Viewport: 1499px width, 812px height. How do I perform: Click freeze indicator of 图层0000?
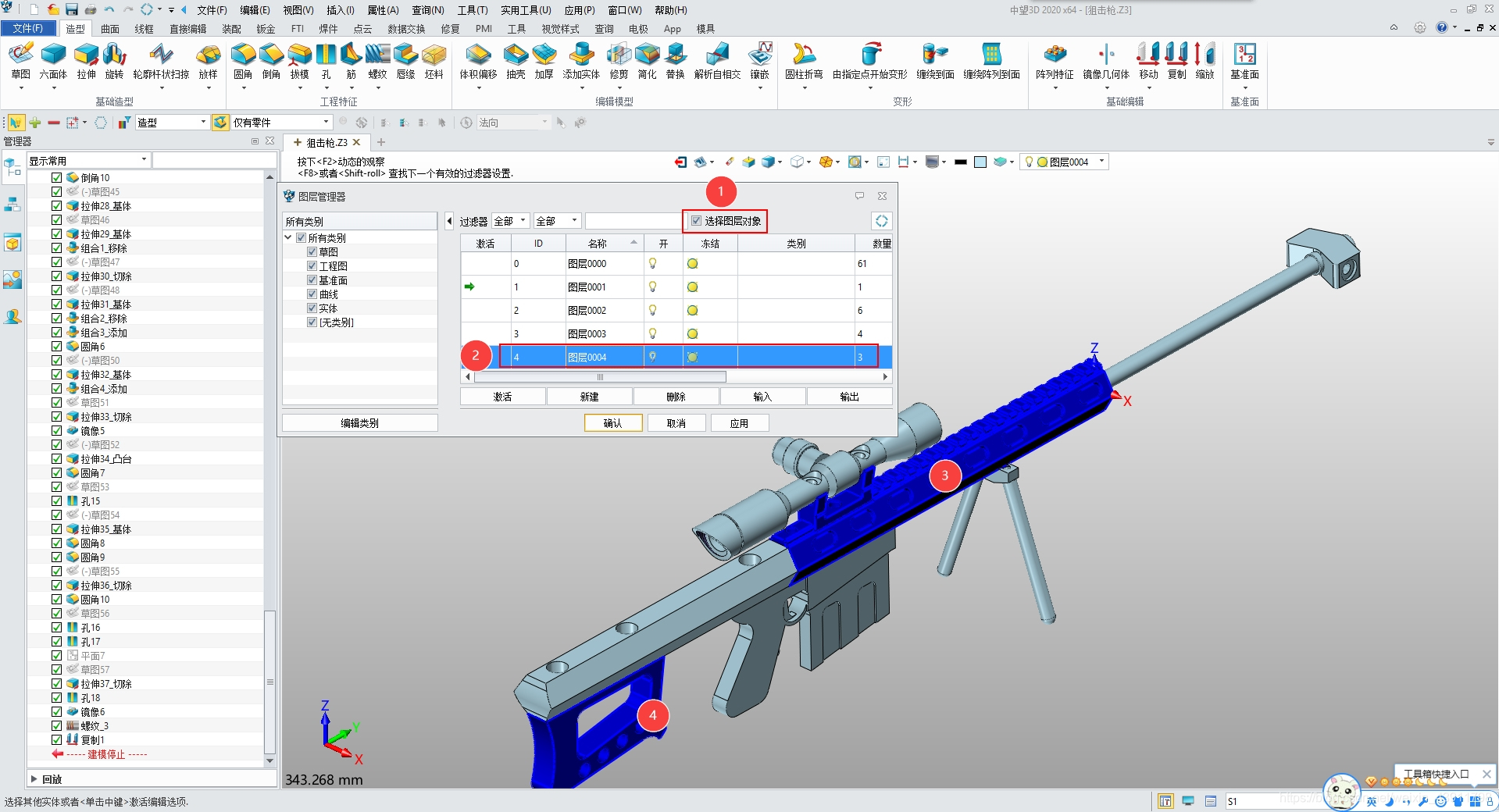tap(692, 263)
